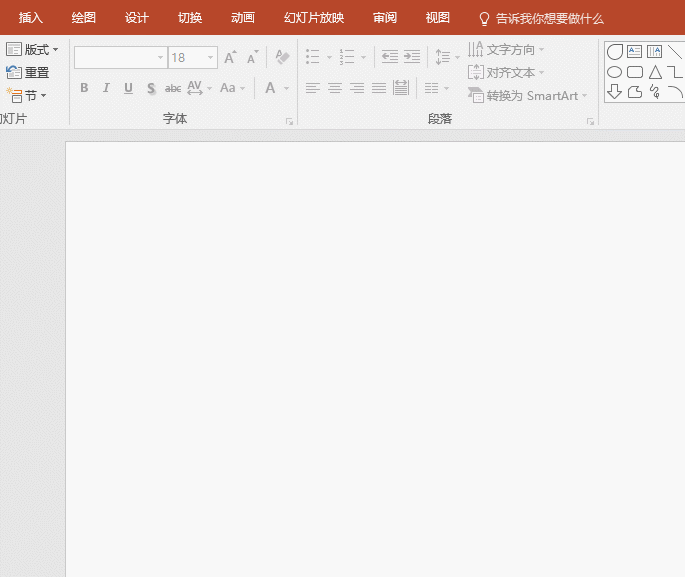This screenshot has width=685, height=577.
Task: Click 转换为 SmartArt button
Action: (528, 96)
